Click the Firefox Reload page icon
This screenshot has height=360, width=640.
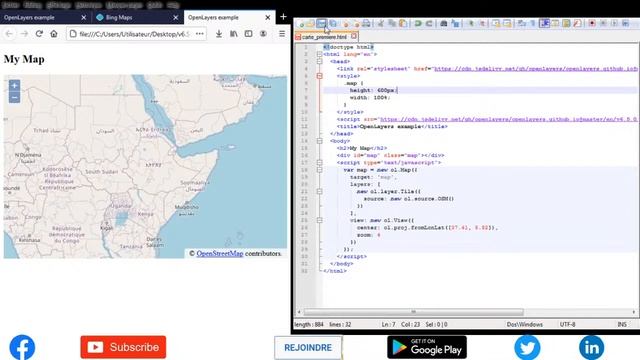tap(39, 34)
